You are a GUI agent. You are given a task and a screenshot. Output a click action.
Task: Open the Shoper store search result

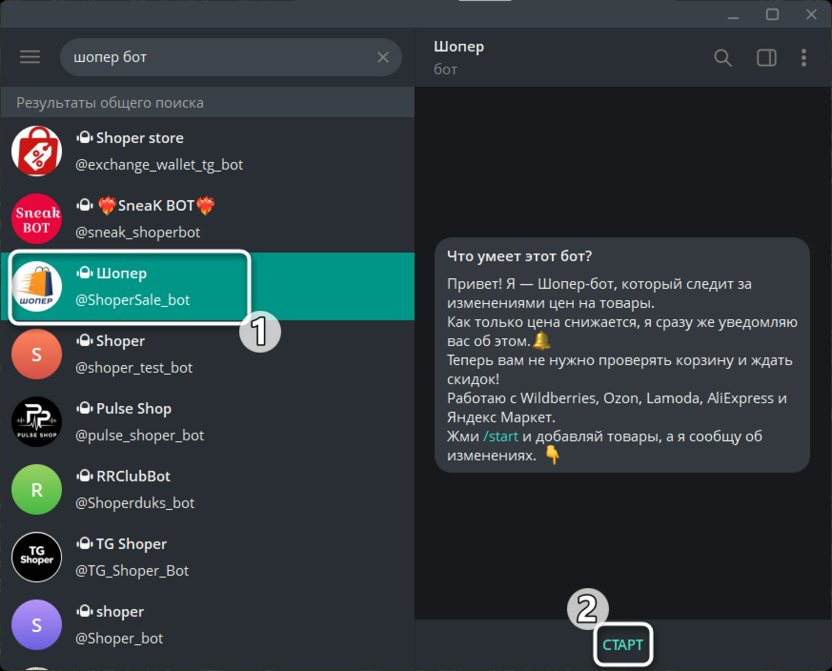tap(207, 151)
